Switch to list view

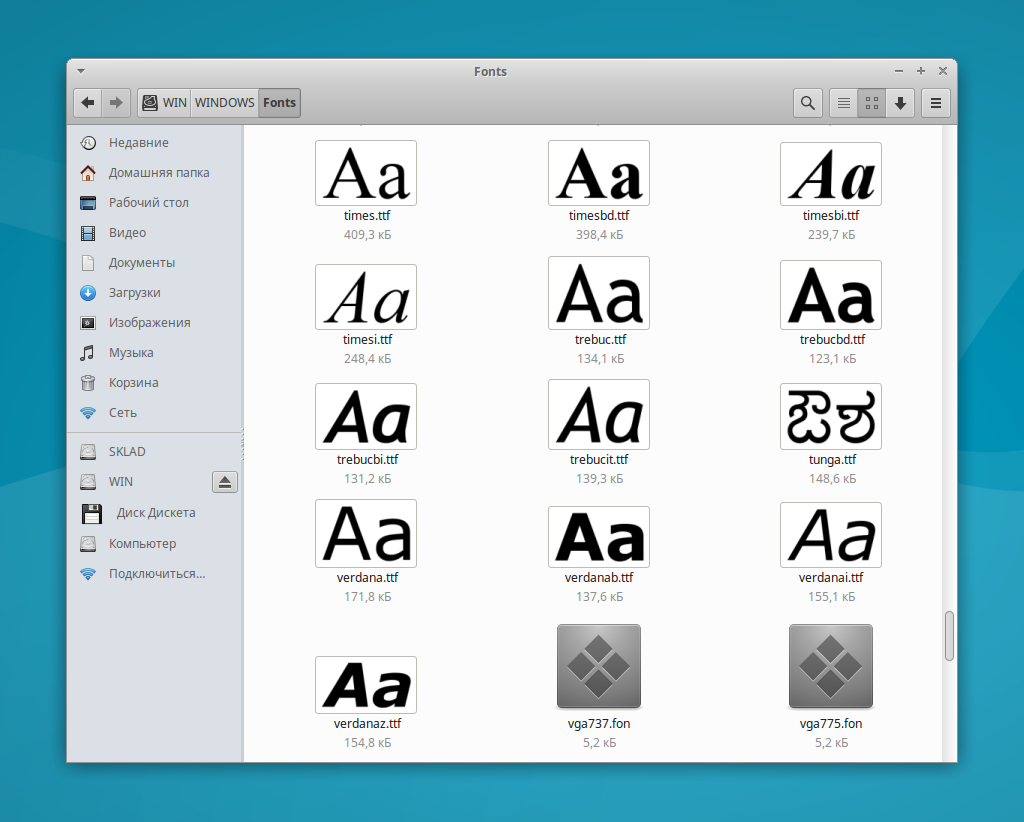coord(844,102)
